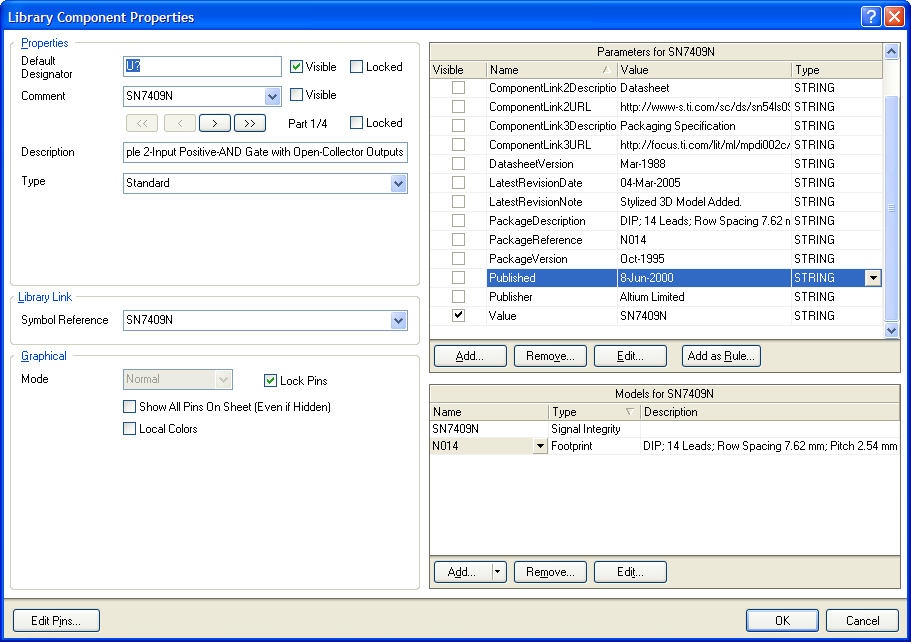This screenshot has height=642, width=911.
Task: Expand the Type dropdown set to Standard
Action: click(399, 183)
